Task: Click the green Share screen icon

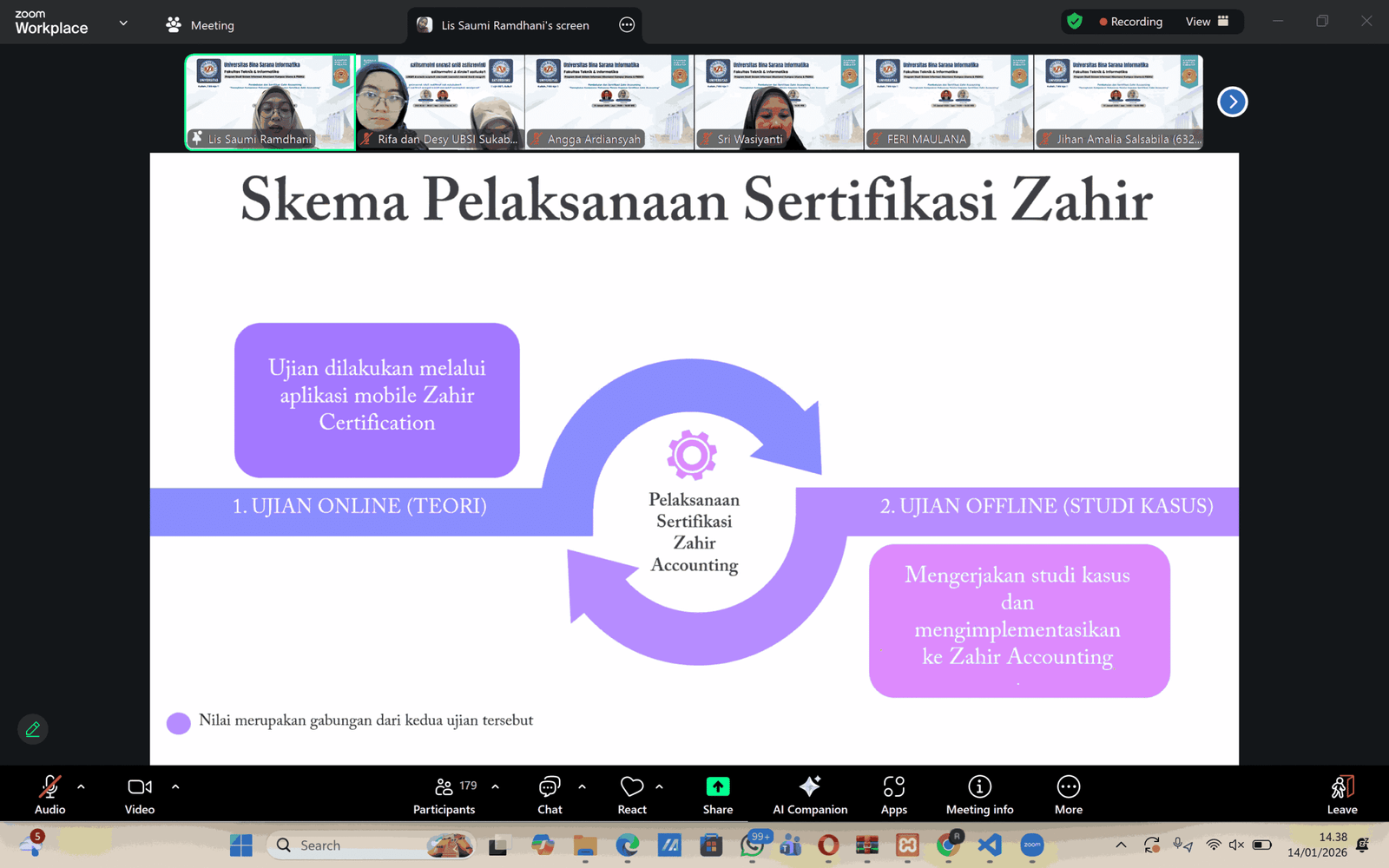Action: [717, 786]
